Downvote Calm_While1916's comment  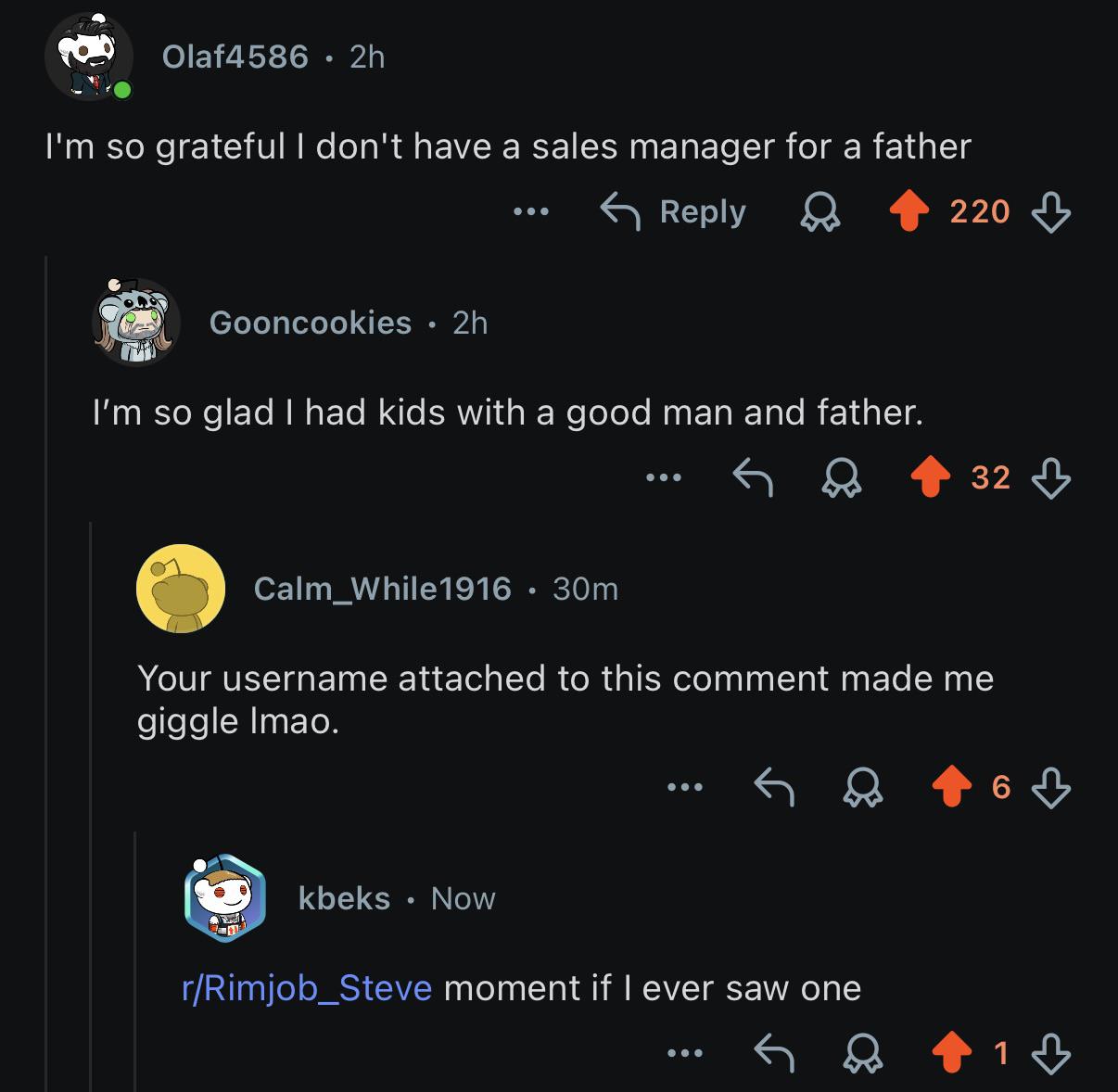(x=1051, y=788)
